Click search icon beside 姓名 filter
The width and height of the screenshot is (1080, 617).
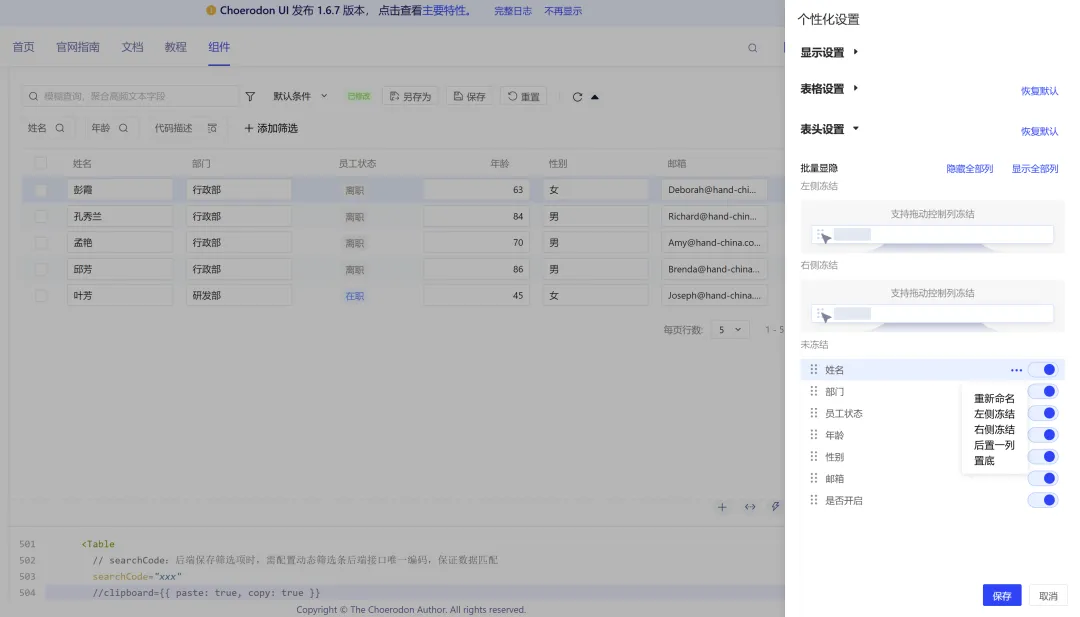[x=60, y=128]
